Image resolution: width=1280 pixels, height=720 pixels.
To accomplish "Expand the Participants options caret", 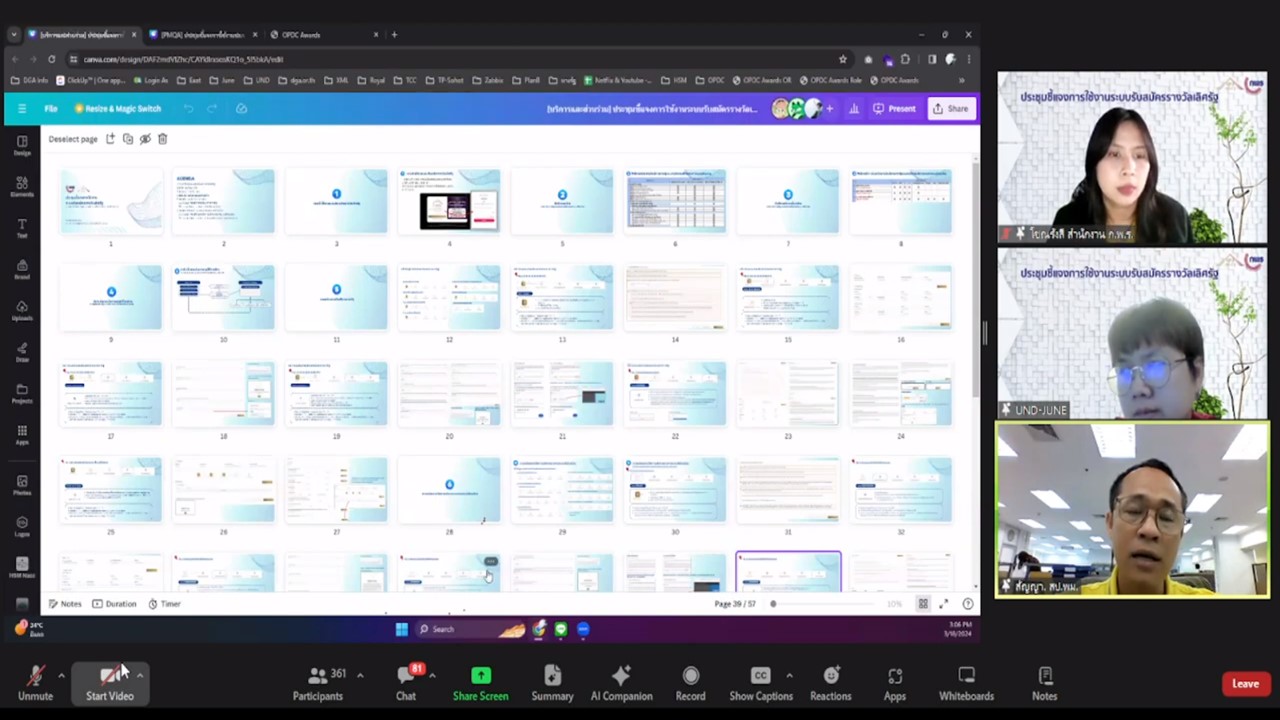I will (x=360, y=676).
